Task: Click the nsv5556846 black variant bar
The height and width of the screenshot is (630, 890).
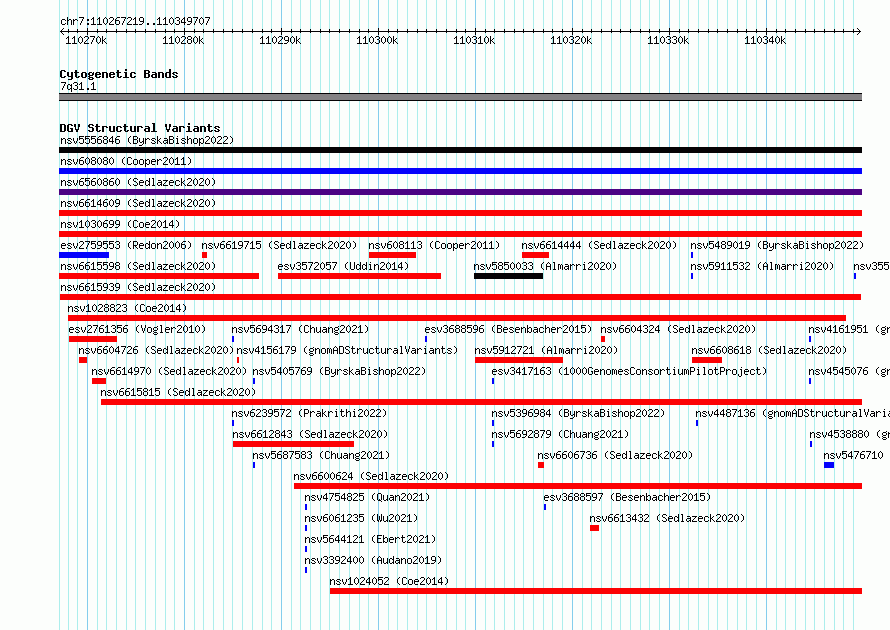Action: pos(460,150)
